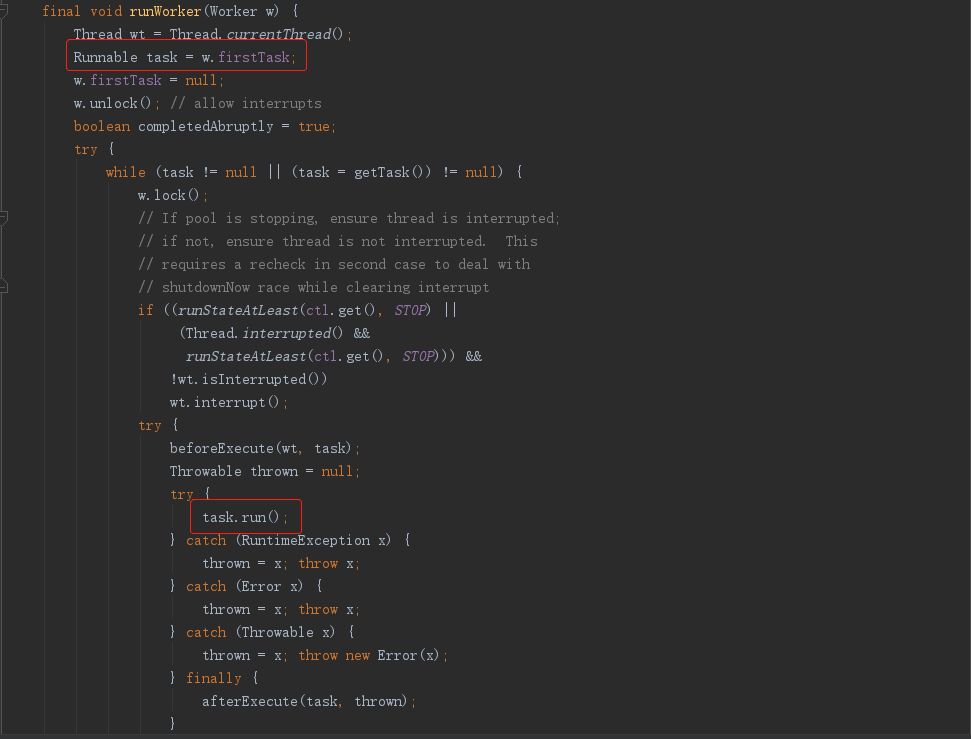Click the 'Runnable' type in the task declaration

105,57
